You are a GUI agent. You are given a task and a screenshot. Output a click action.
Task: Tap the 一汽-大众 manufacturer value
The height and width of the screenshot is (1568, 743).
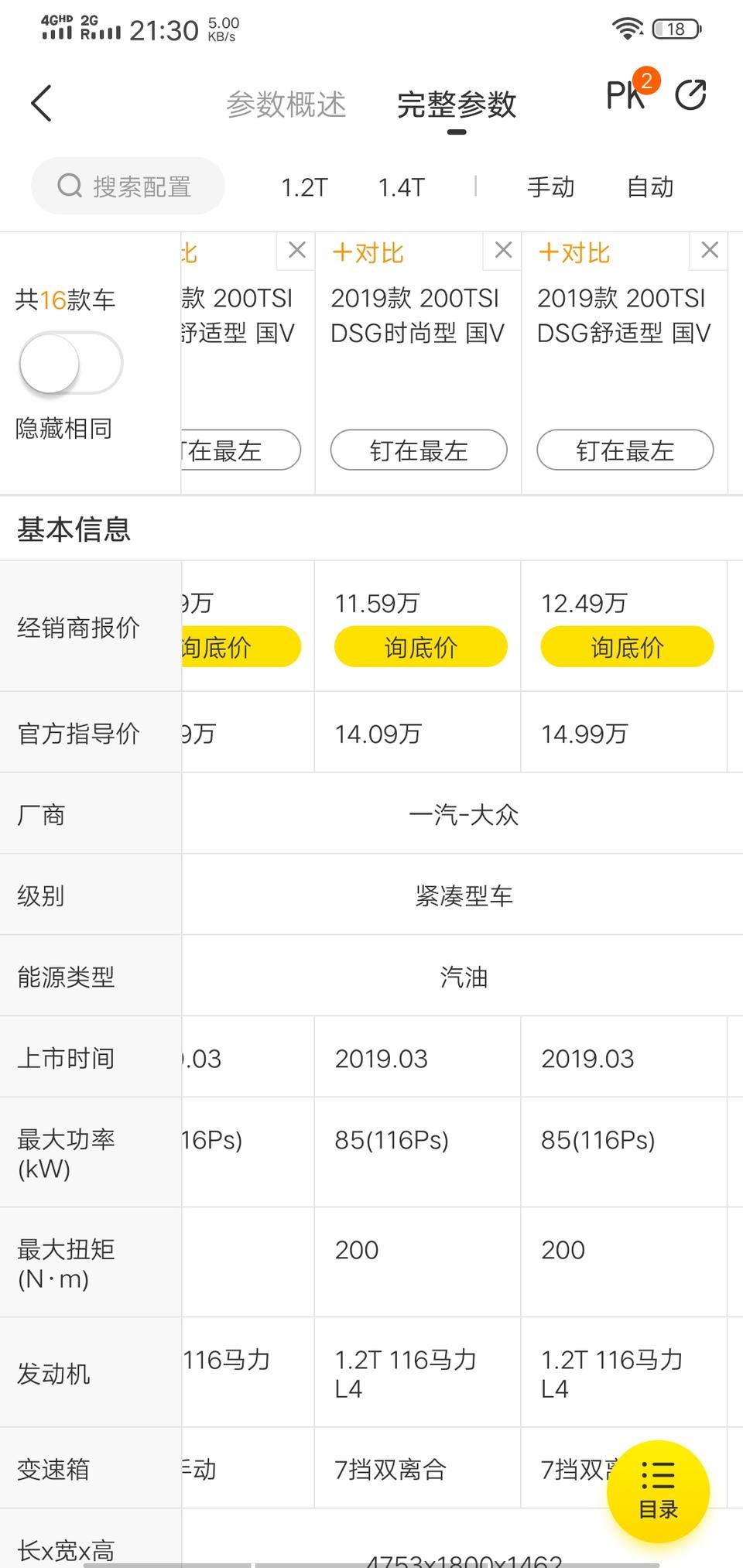(x=464, y=815)
